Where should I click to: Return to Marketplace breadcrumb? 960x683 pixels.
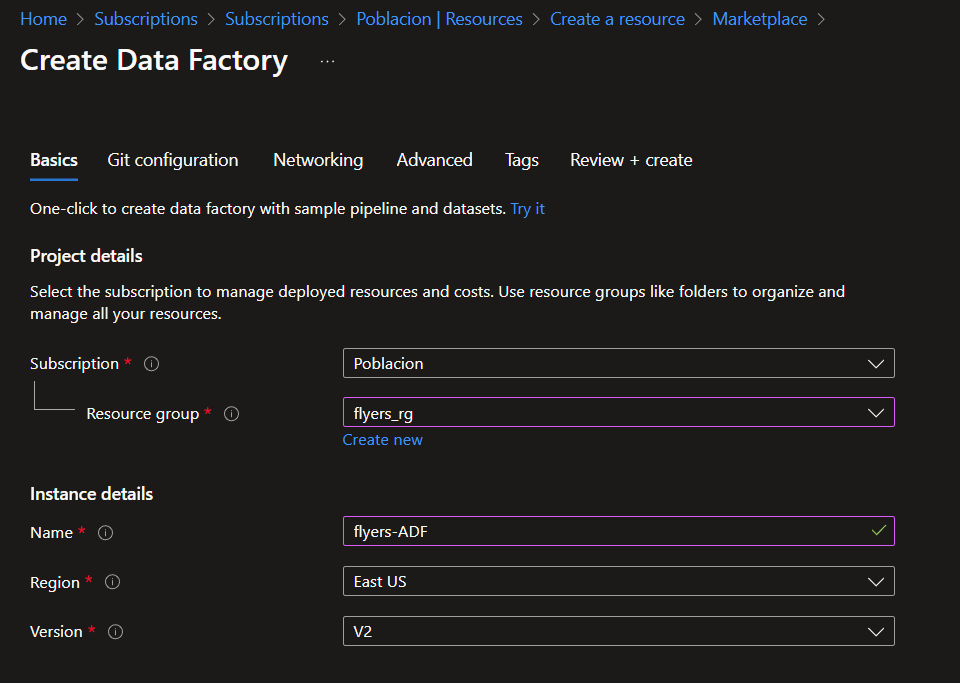tap(759, 19)
